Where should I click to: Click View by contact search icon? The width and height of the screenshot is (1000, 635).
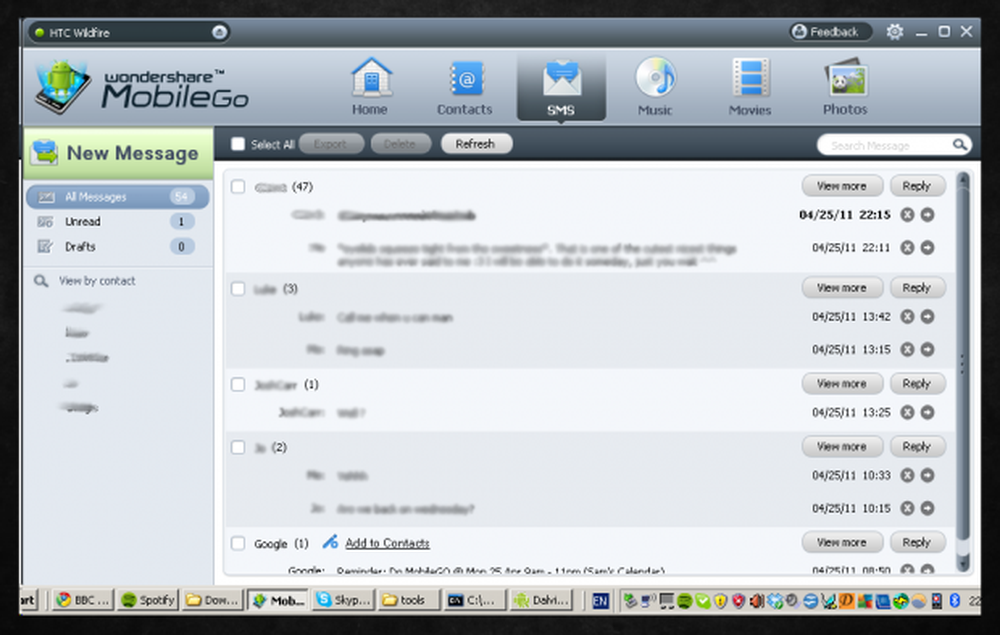coord(41,281)
